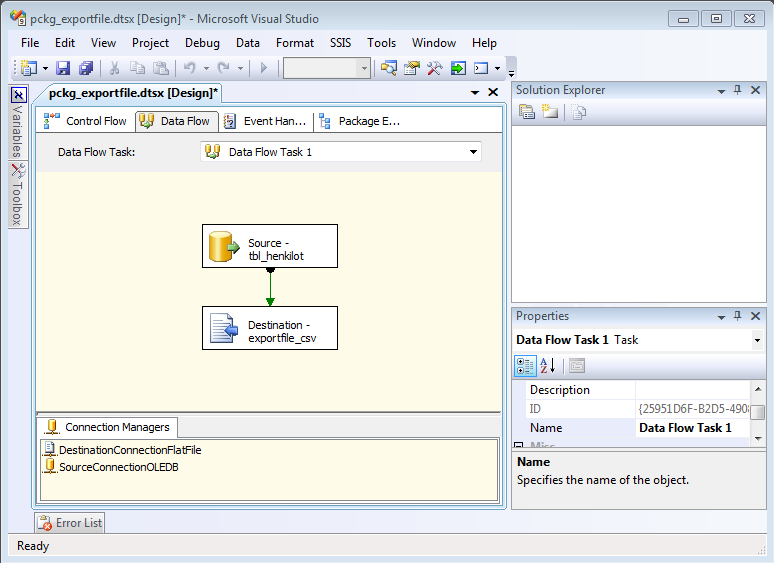Close the pckg_exportfile.dtsx document
Viewport: 774px width, 563px height.
click(493, 92)
